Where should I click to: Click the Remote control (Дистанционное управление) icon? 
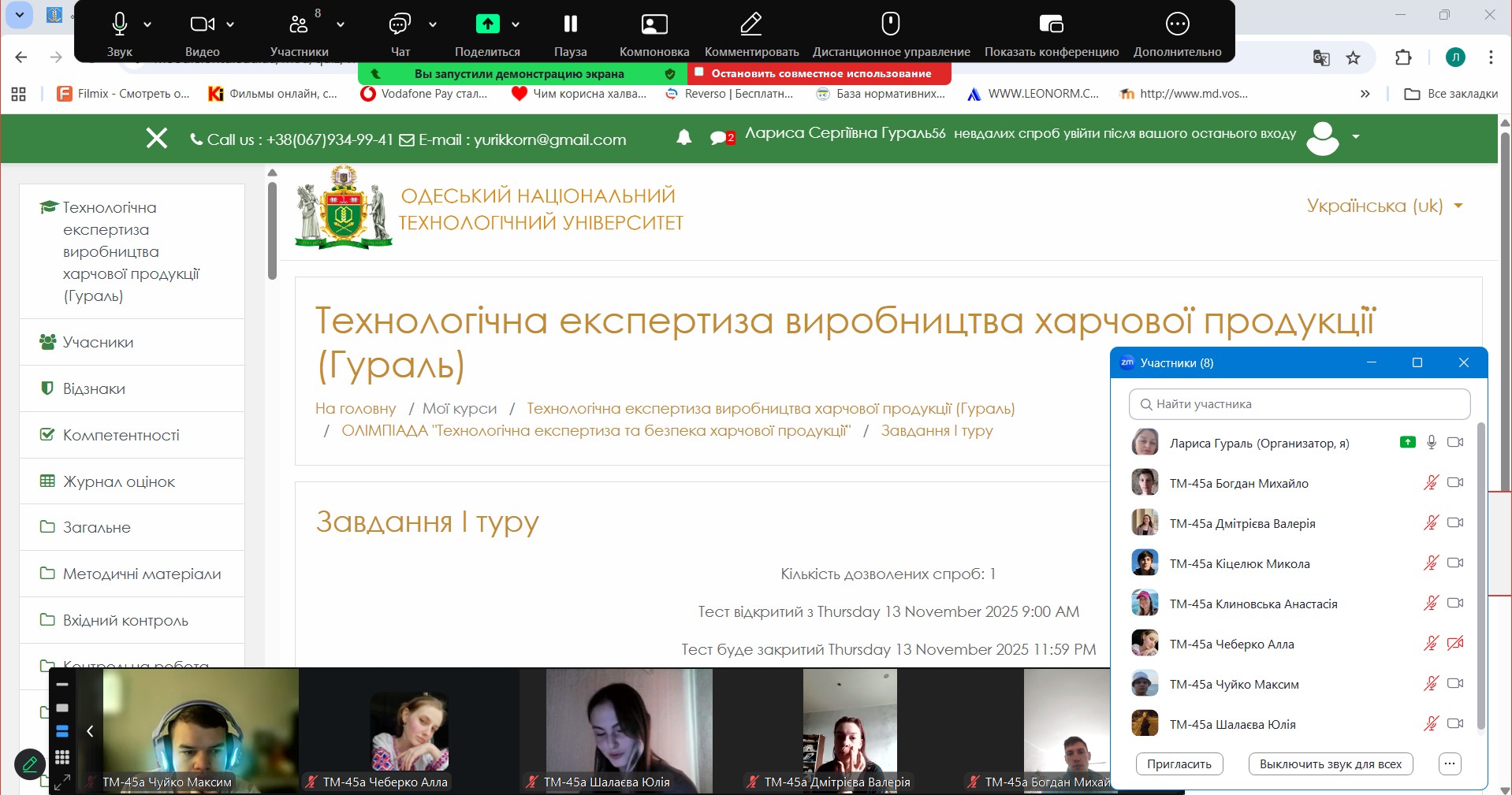click(891, 24)
